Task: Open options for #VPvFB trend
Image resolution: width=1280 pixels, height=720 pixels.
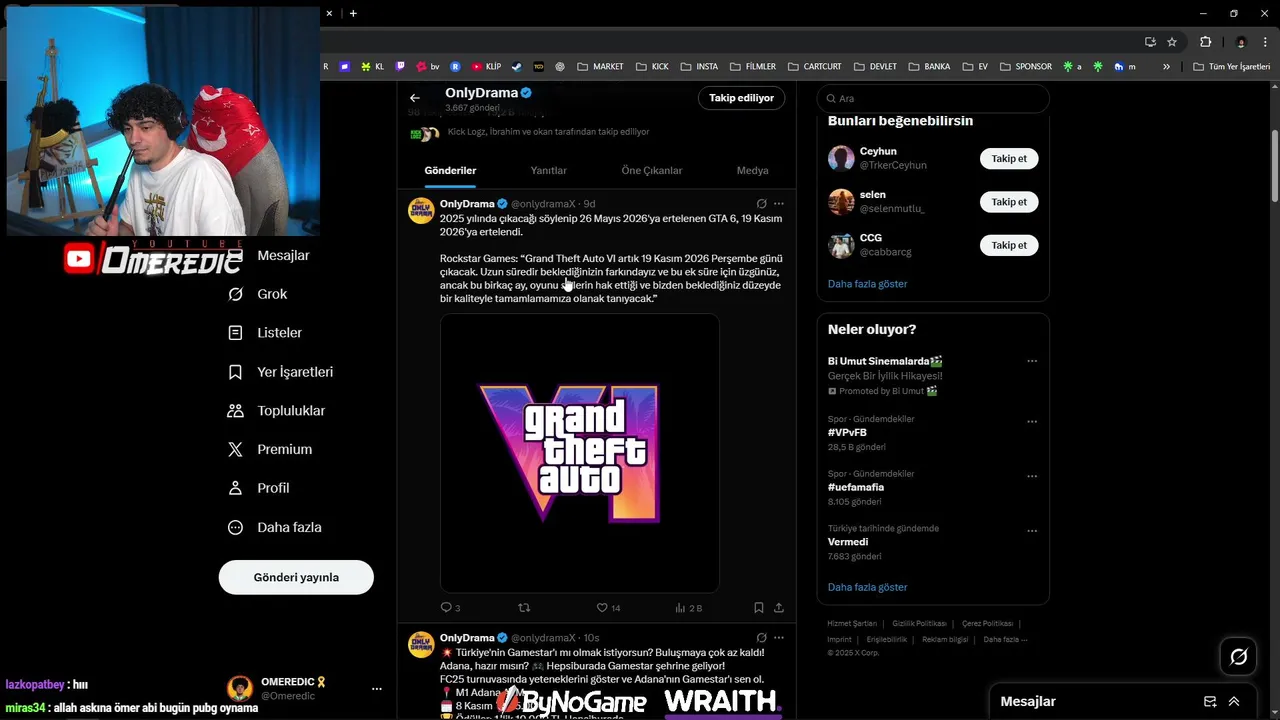Action: click(x=1032, y=422)
